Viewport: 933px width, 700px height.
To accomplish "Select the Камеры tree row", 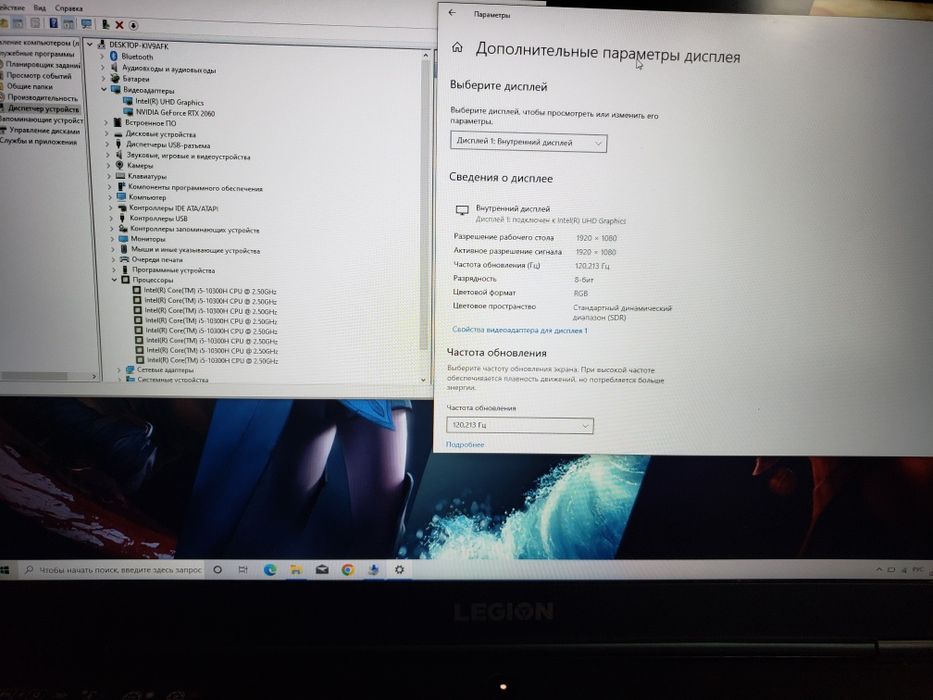I will coord(140,165).
